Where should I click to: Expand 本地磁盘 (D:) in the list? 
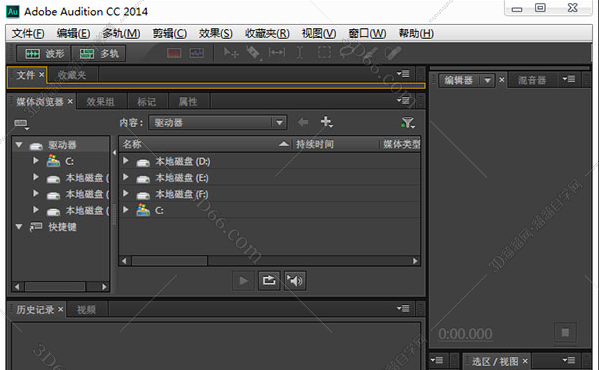tap(125, 161)
